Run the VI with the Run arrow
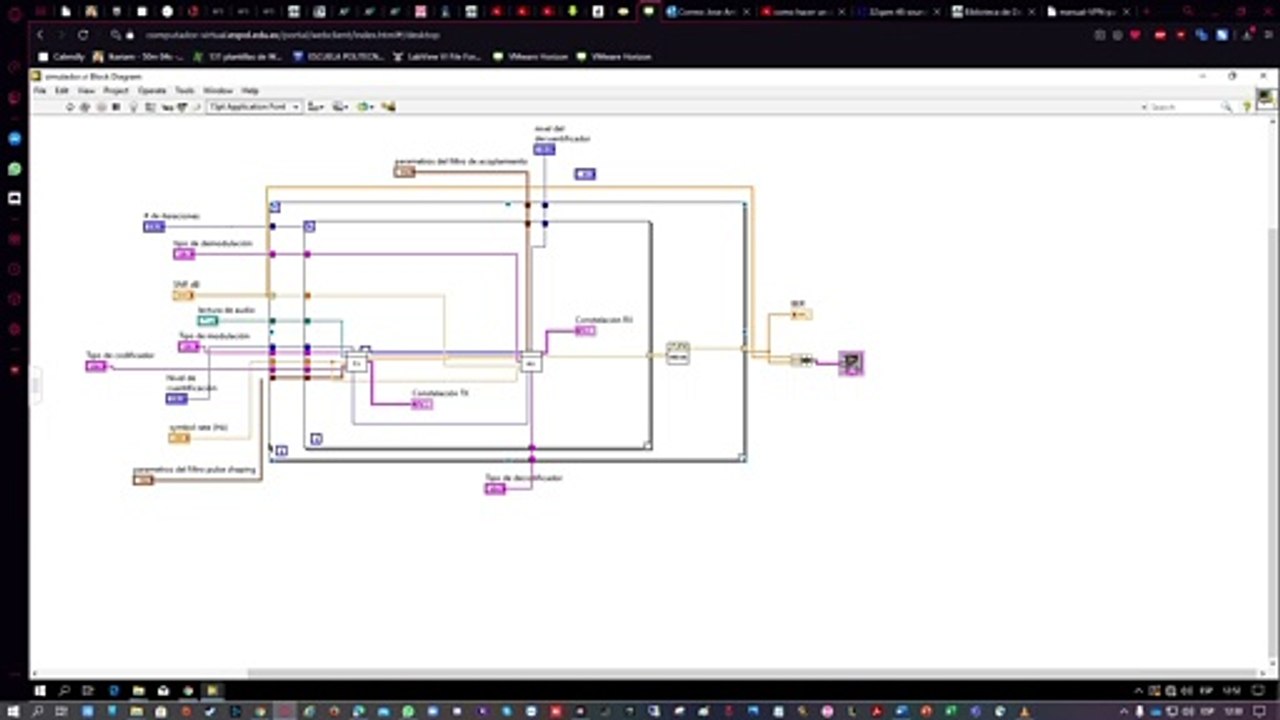The image size is (1280, 720). click(x=70, y=107)
